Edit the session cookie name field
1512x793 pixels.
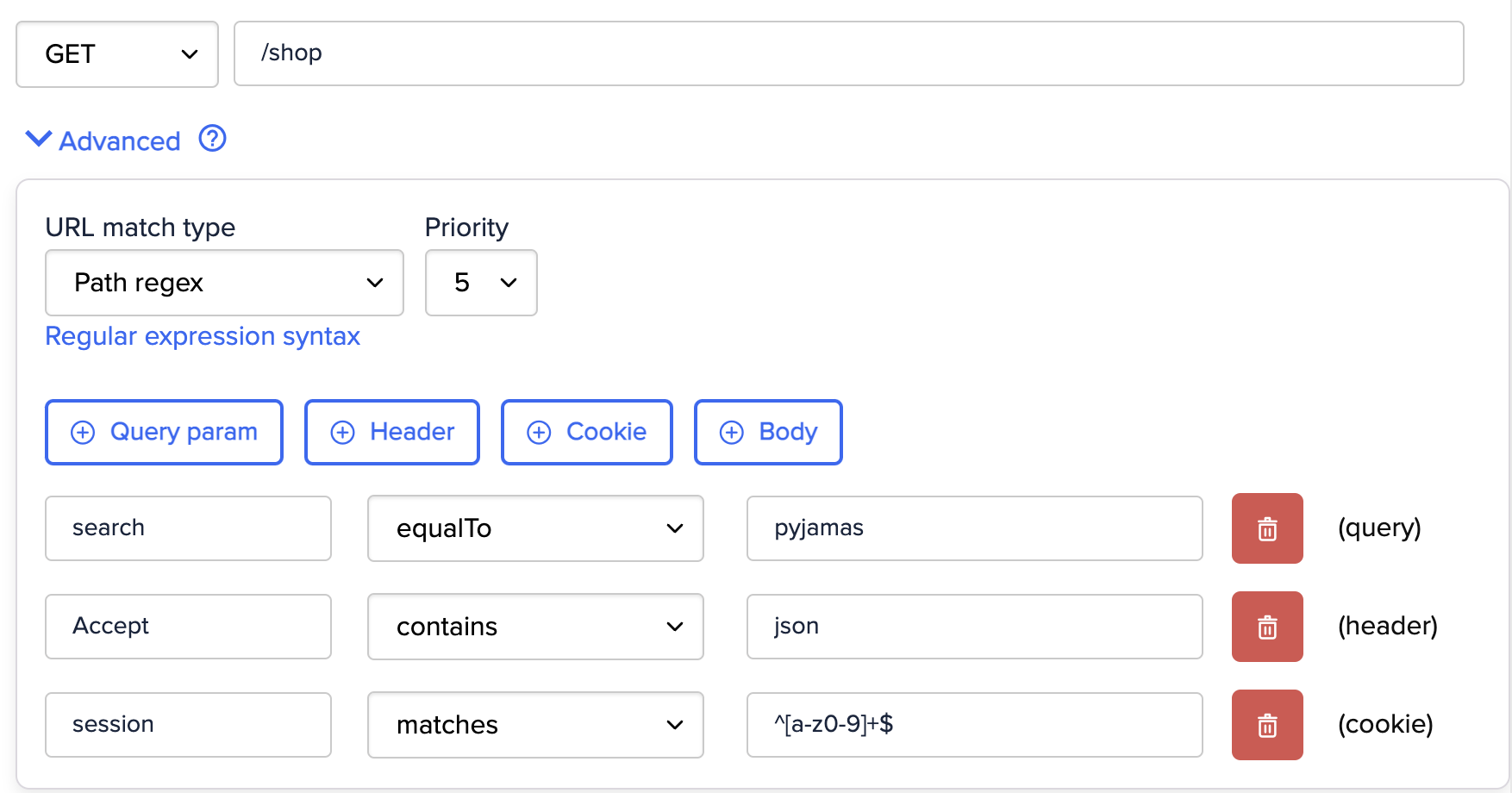coord(188,725)
